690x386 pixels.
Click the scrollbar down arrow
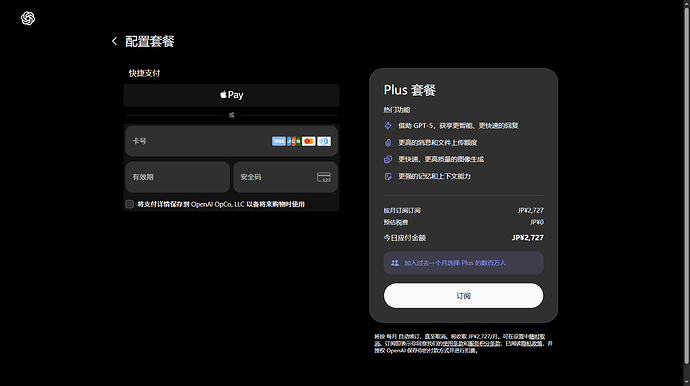tap(686, 382)
